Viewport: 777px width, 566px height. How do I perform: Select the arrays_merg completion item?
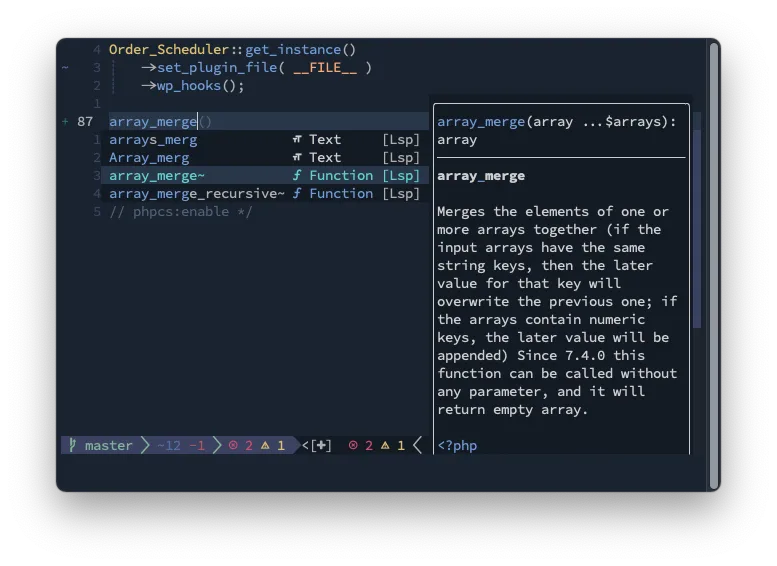(x=265, y=140)
